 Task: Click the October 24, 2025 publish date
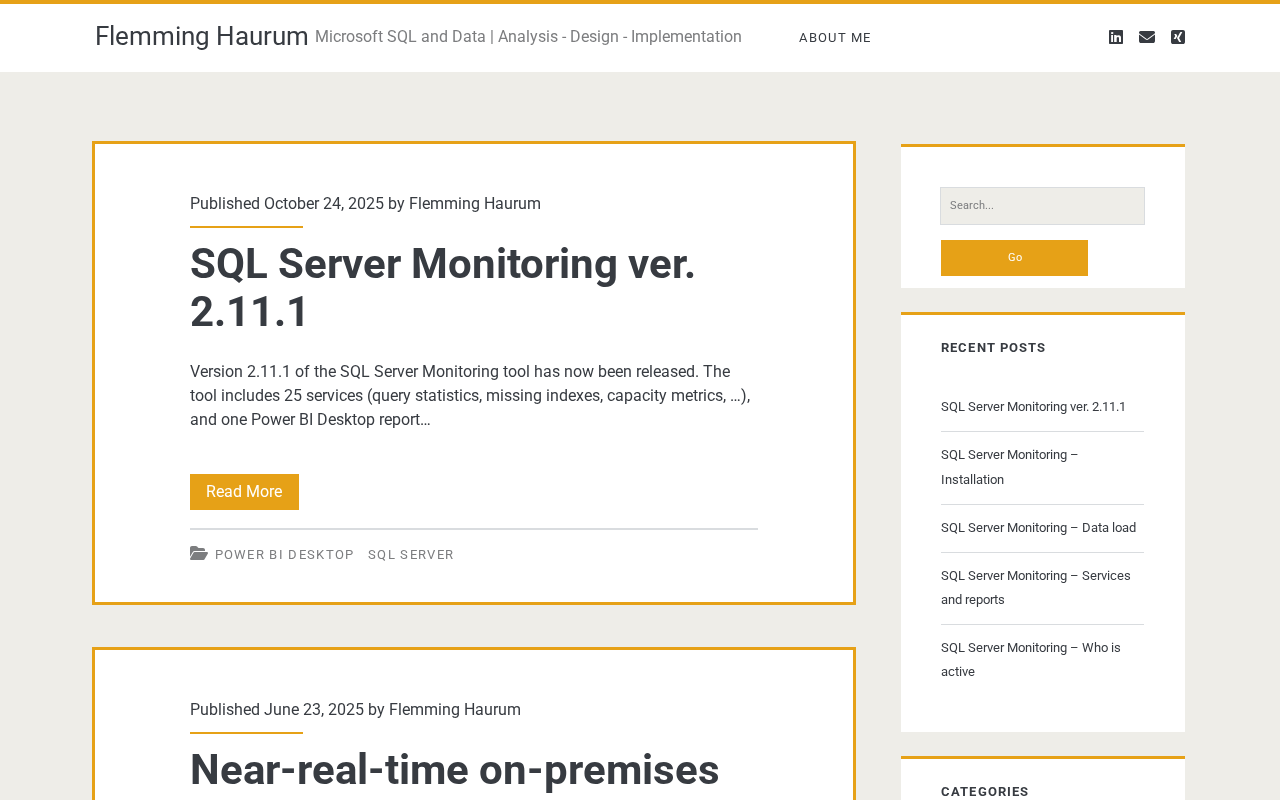click(324, 204)
